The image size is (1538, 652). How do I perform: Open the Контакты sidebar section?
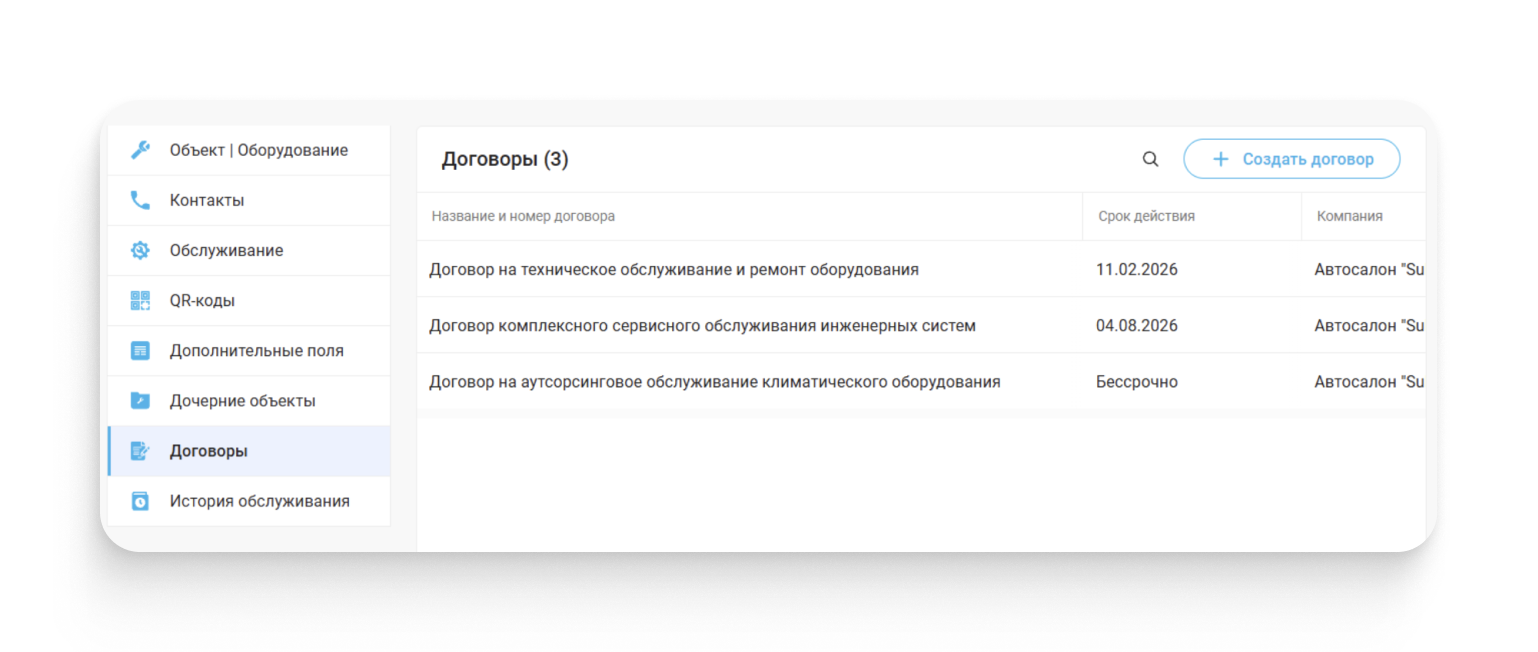(x=249, y=200)
